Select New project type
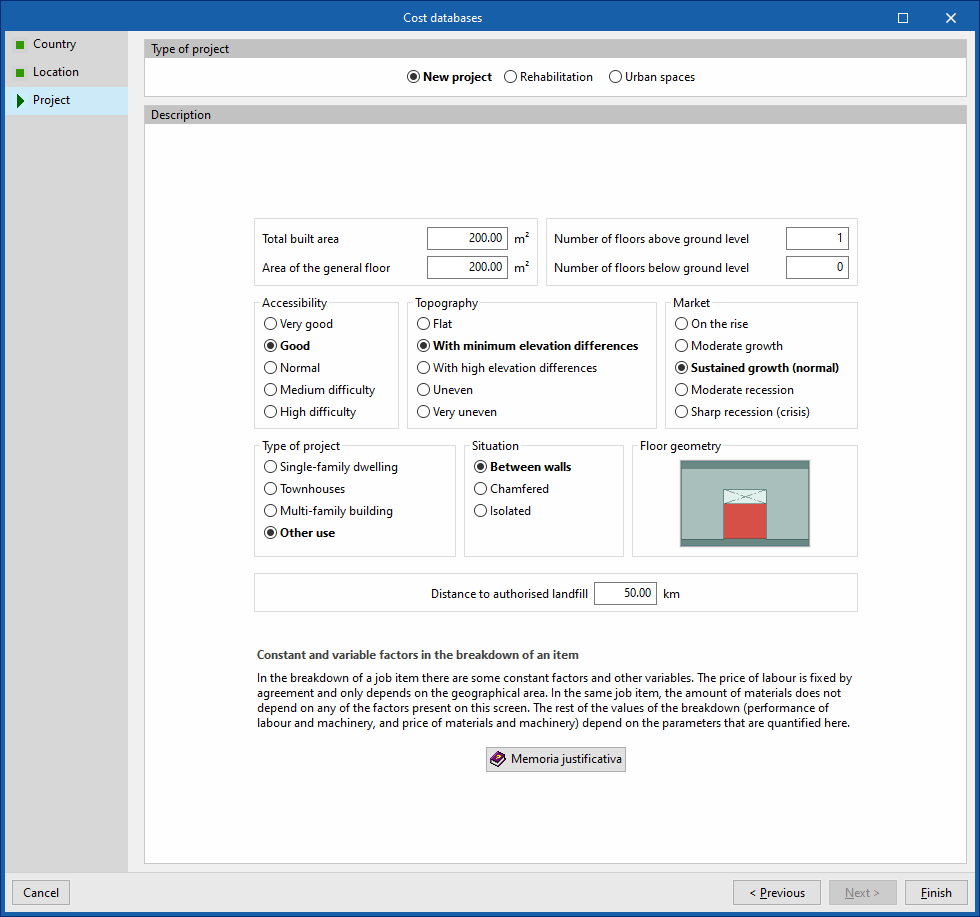The width and height of the screenshot is (980, 917). (x=449, y=77)
